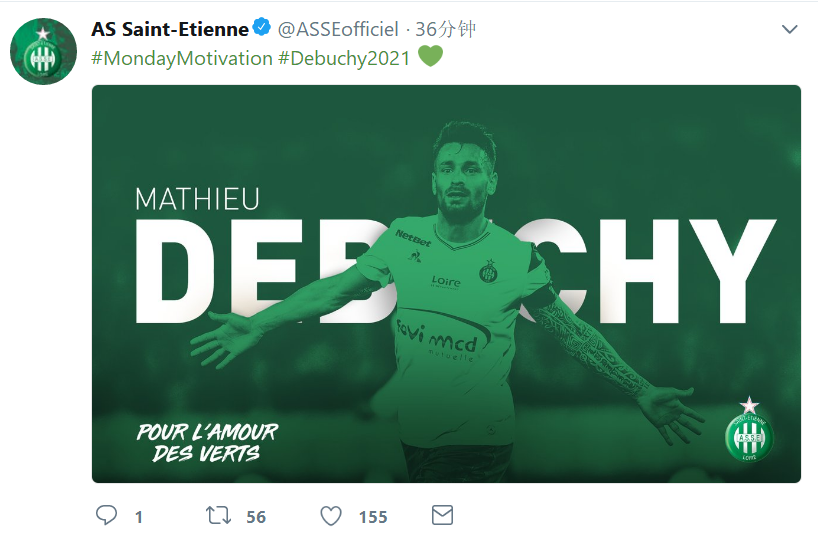Click the like count of 155
The width and height of the screenshot is (818, 548).
[x=373, y=517]
